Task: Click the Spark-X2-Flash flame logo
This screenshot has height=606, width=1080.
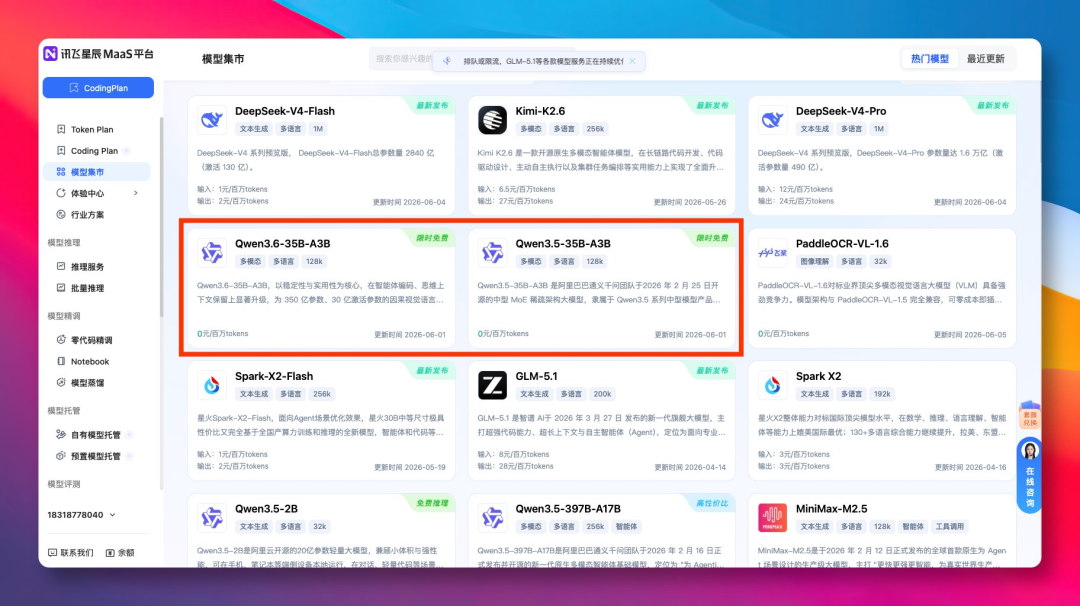Action: point(211,385)
